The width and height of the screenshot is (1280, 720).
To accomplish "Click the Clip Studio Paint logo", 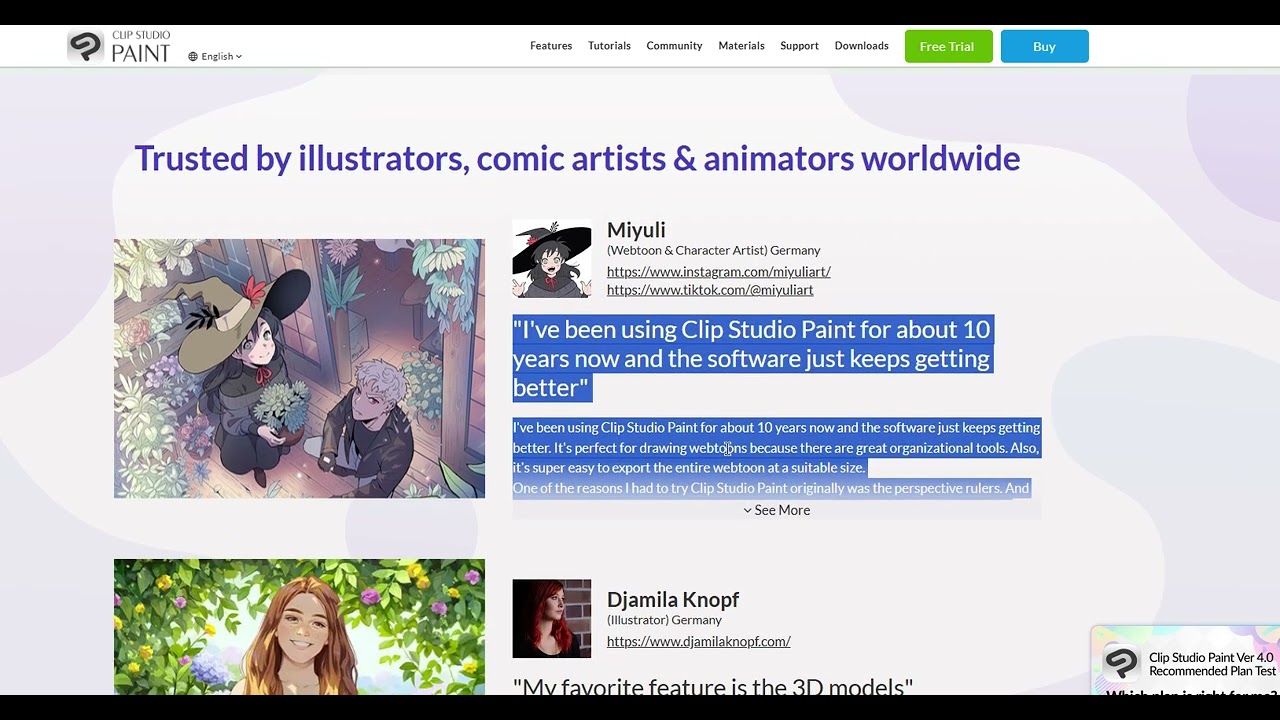I will pos(119,46).
